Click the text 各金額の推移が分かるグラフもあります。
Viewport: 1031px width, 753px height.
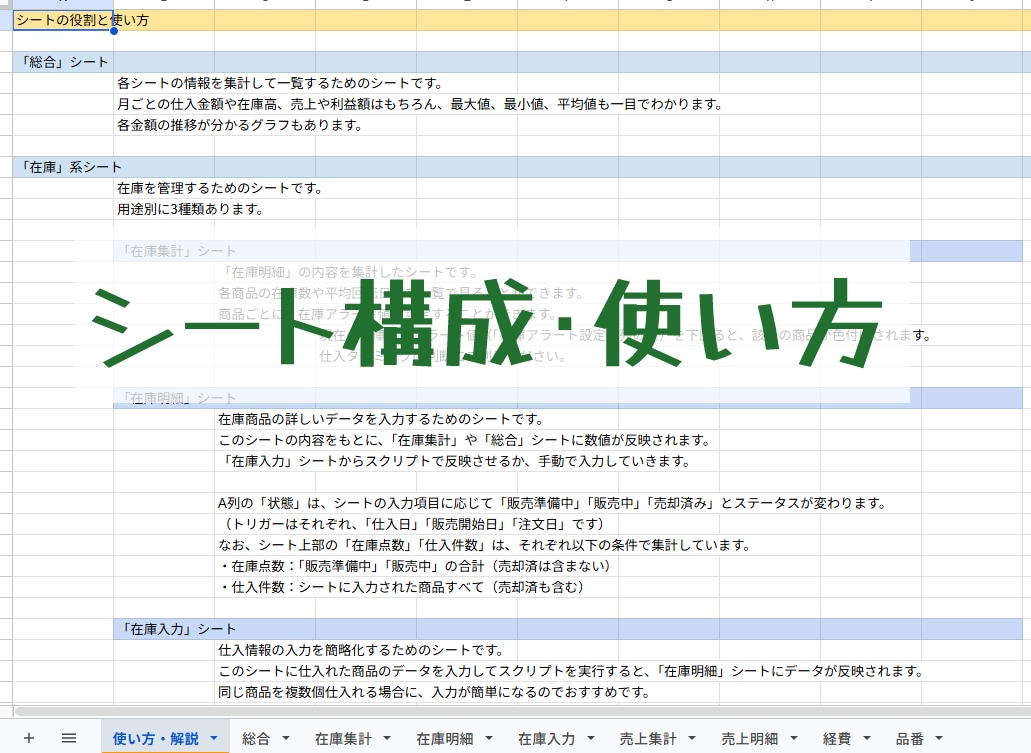click(240, 125)
